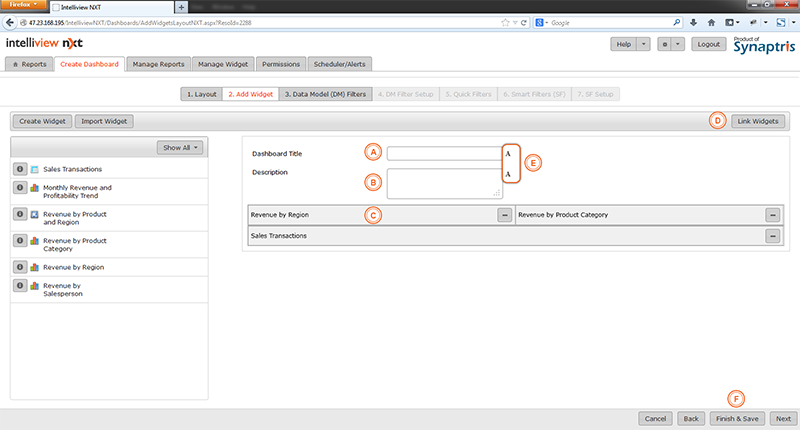Open bookmarks history dropdown arrow in URL bar

tap(515, 22)
